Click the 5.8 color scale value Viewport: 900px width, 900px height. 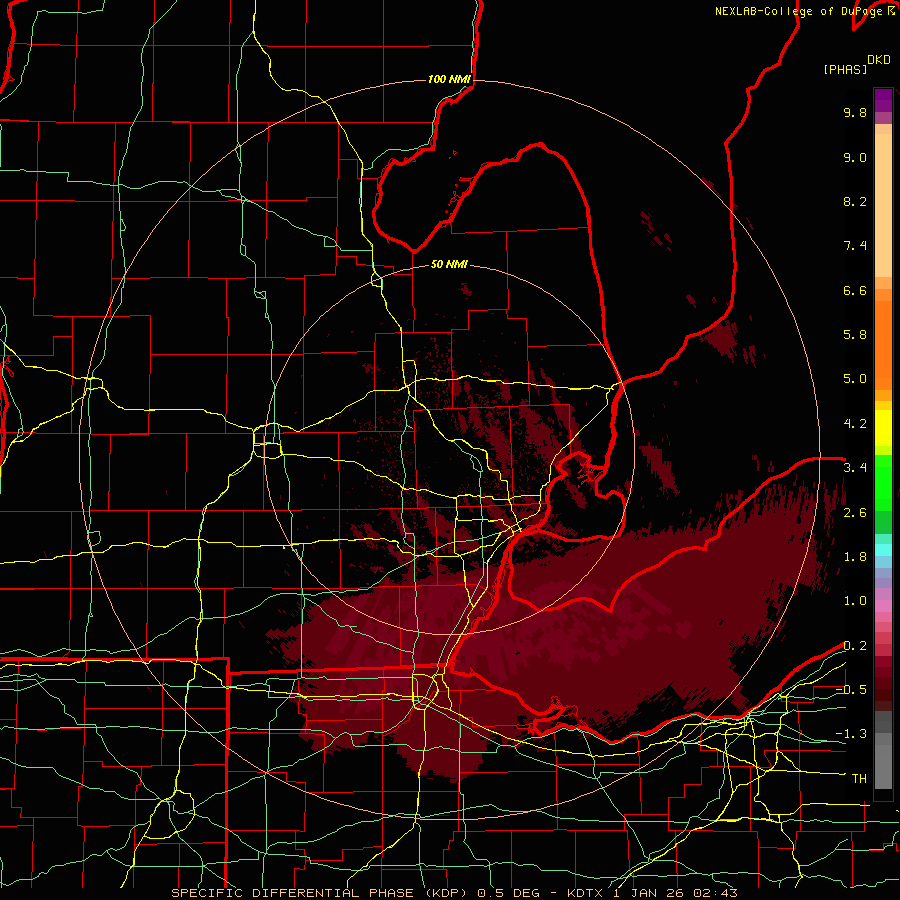[x=855, y=335]
